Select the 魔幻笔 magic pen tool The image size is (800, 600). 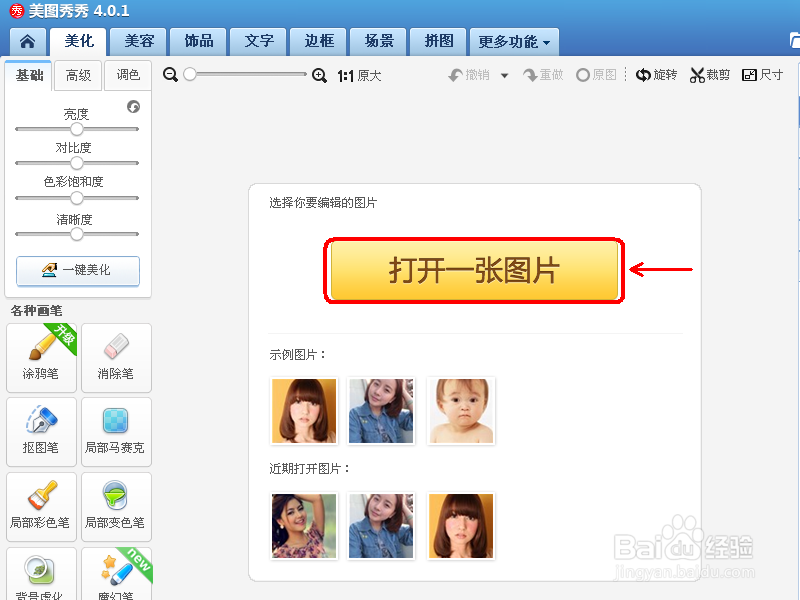(x=116, y=574)
